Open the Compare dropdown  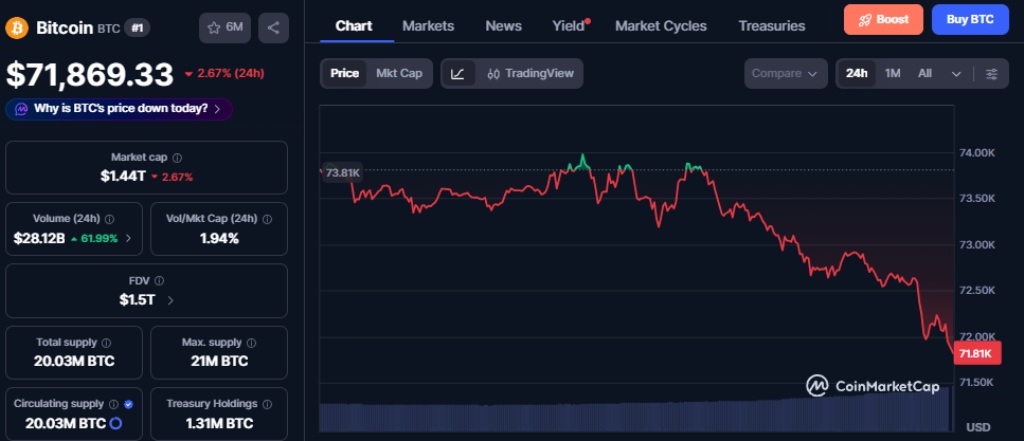click(x=785, y=73)
